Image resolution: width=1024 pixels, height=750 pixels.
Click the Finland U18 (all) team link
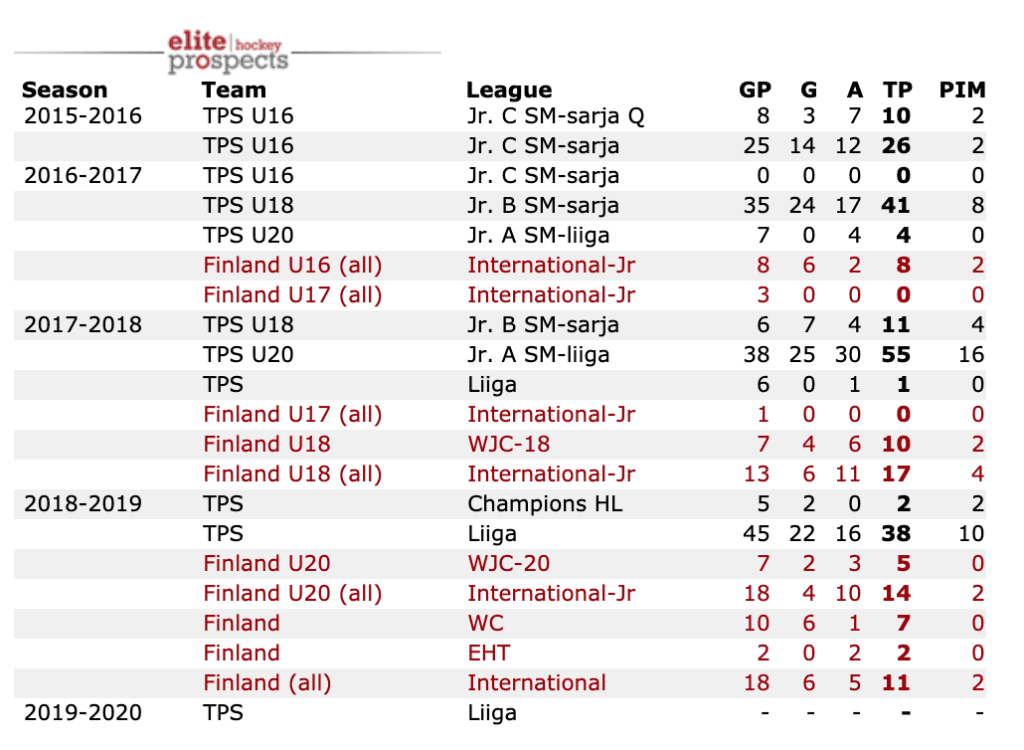292,474
